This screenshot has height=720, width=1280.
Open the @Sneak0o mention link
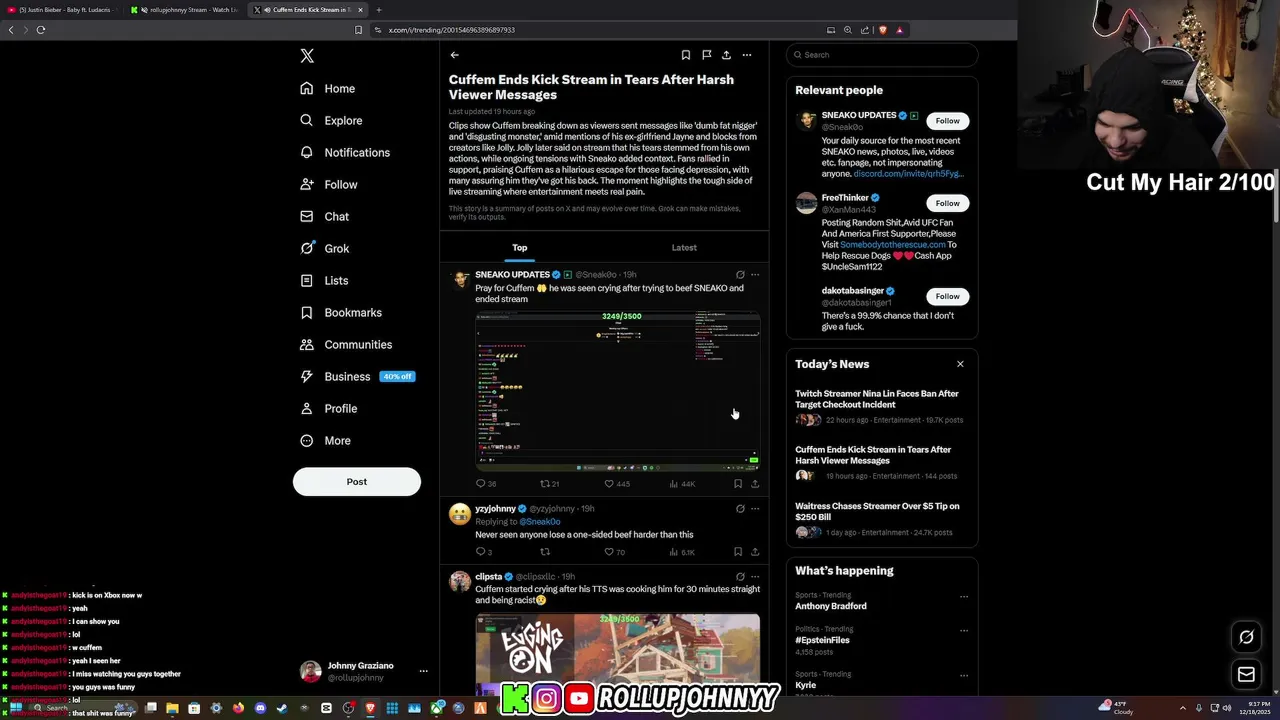(540, 521)
